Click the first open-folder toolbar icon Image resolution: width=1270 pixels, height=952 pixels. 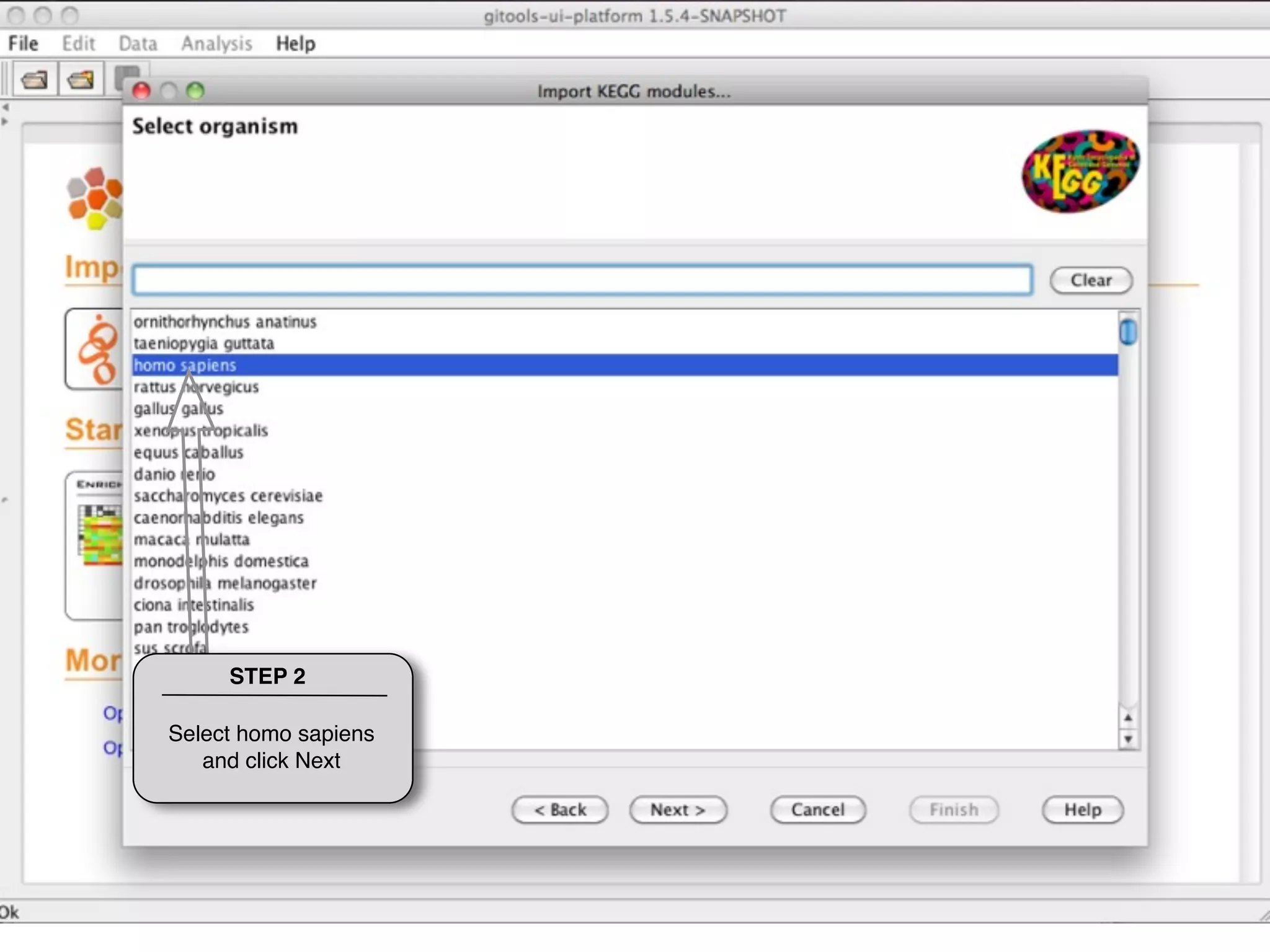34,79
